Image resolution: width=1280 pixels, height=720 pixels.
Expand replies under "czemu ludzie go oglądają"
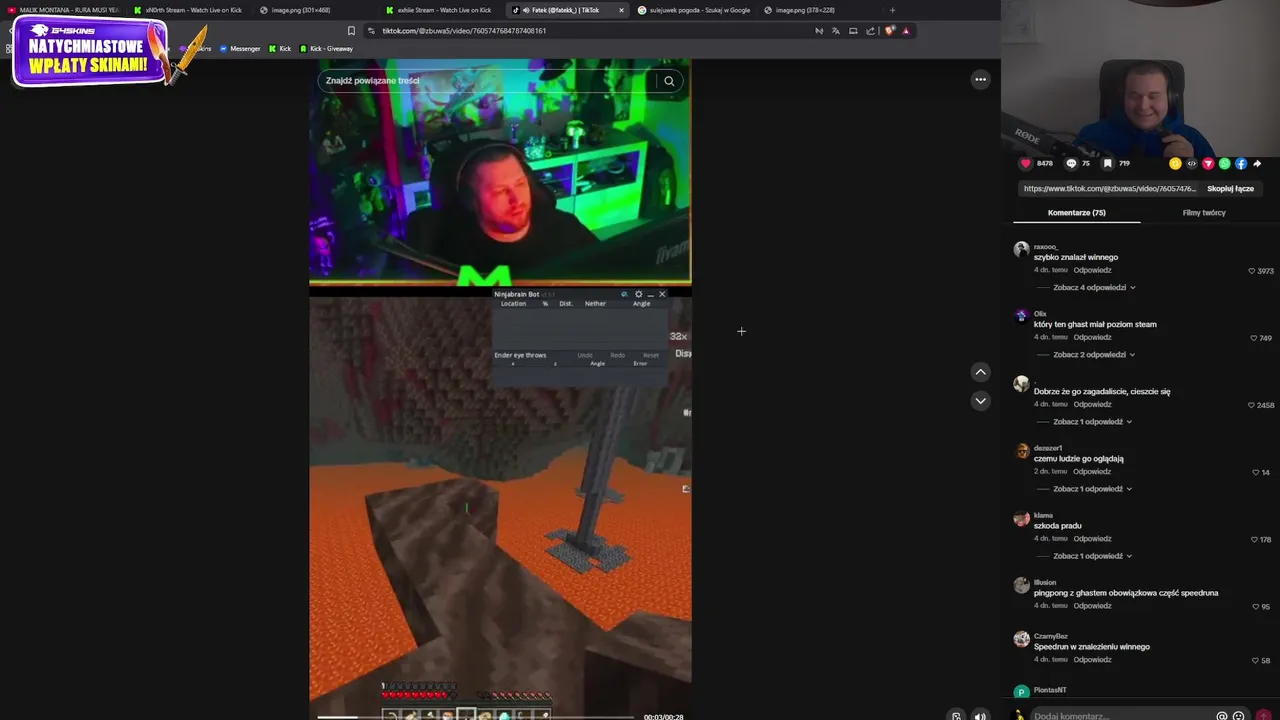click(1093, 488)
